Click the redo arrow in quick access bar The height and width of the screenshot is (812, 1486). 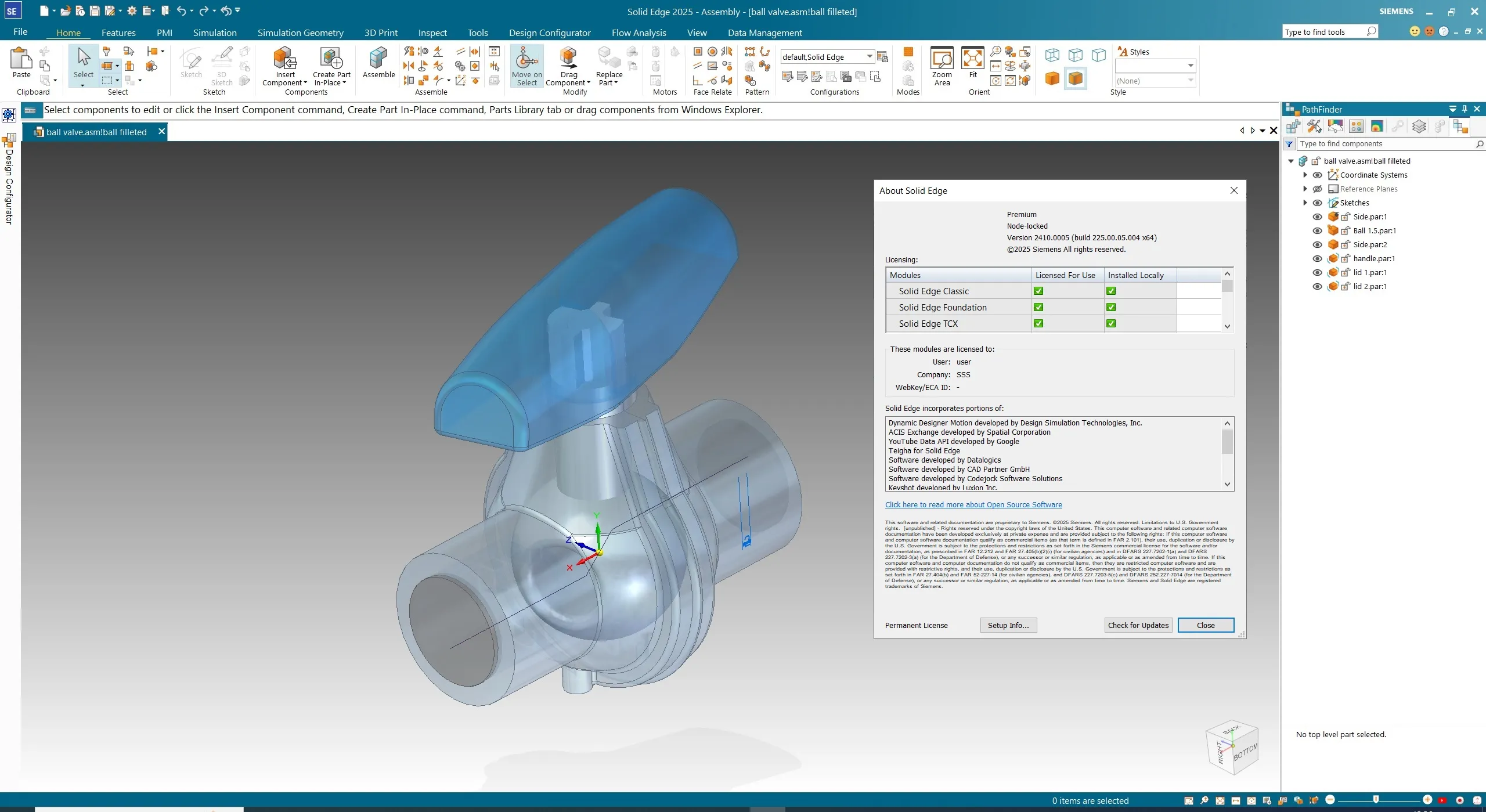point(204,11)
